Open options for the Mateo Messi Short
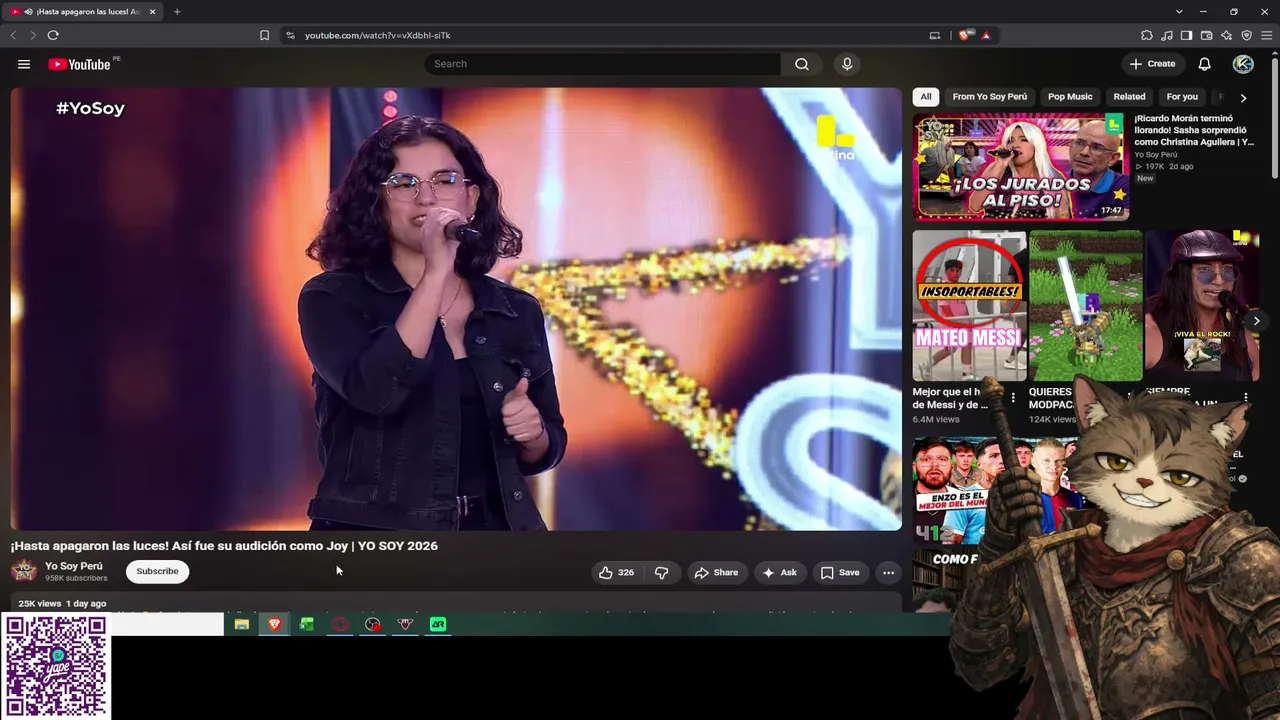Viewport: 1280px width, 720px height. (x=1013, y=398)
